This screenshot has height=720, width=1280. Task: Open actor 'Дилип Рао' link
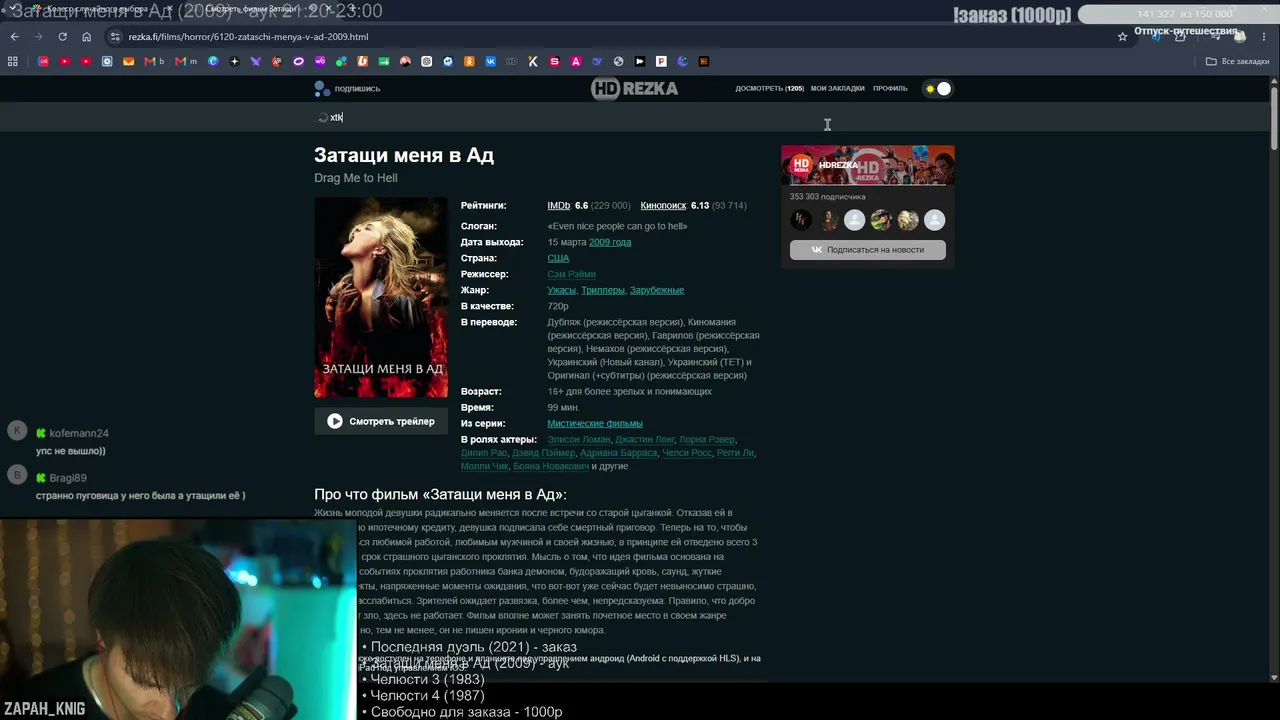pyautogui.click(x=485, y=453)
